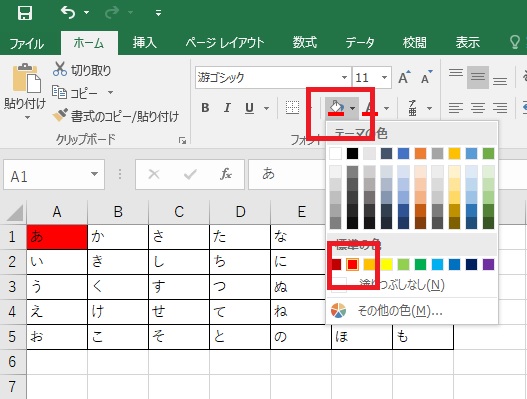527x399 pixels.
Task: Select row header 3
Action: pyautogui.click(x=13, y=287)
